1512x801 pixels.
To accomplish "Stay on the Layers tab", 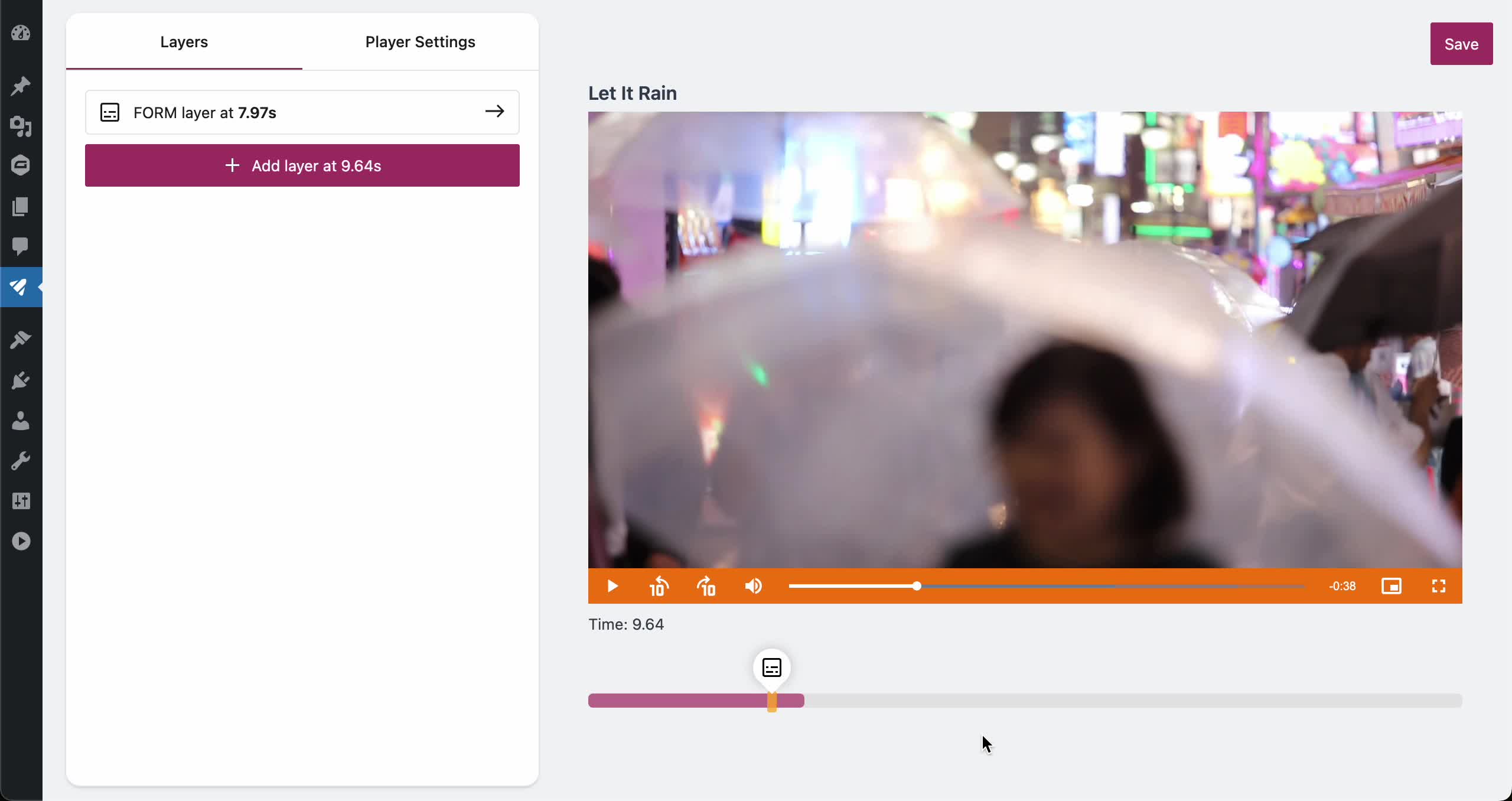I will tap(184, 41).
